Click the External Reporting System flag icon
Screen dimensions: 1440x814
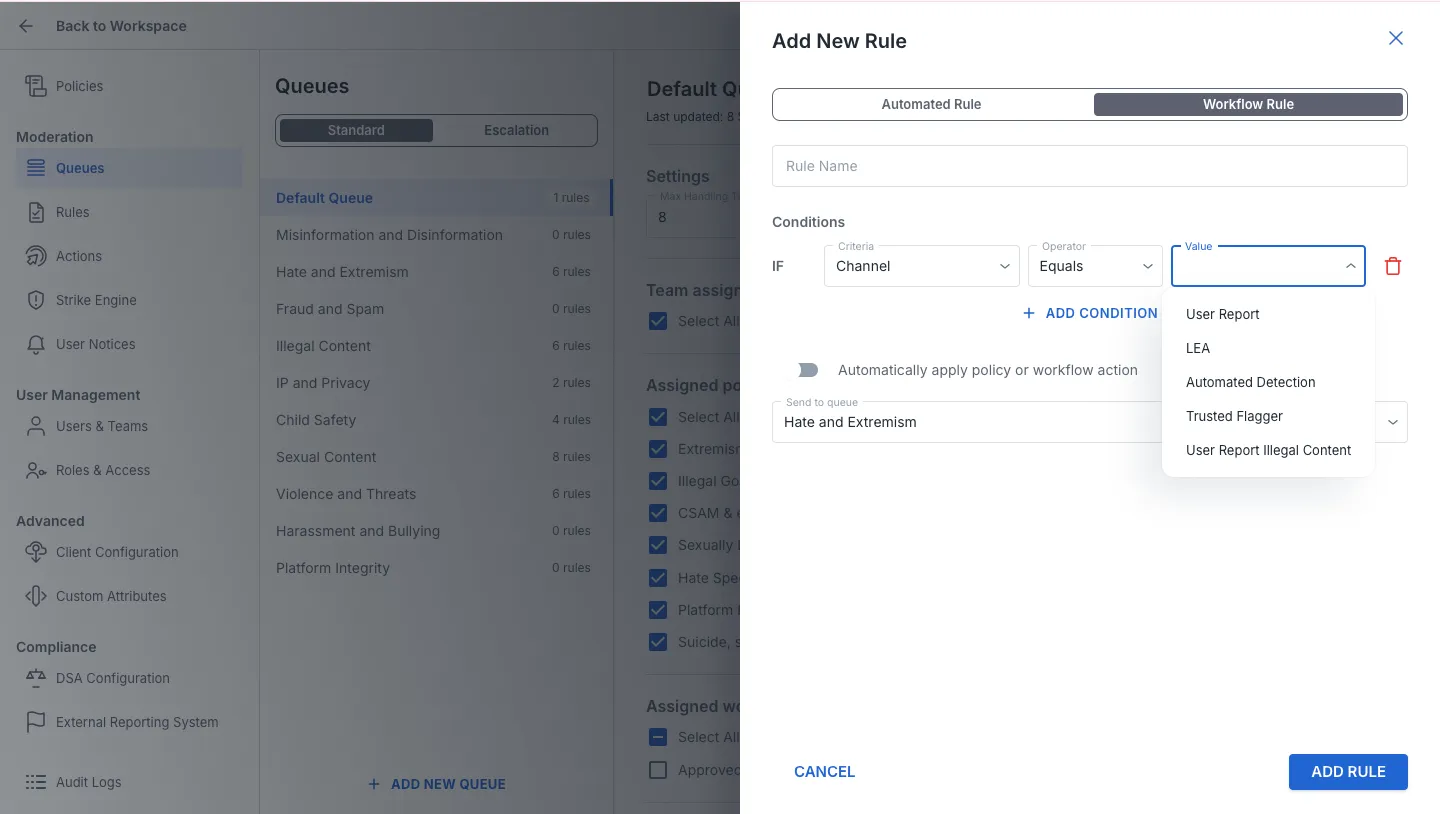36,722
